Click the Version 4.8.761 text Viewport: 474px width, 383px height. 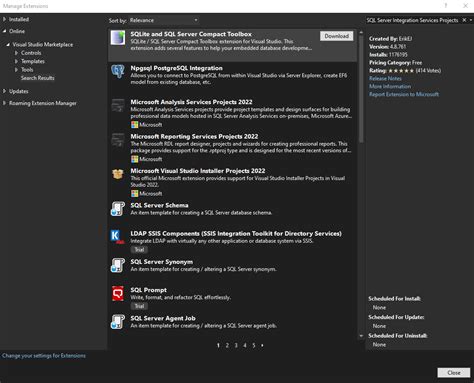pos(387,47)
